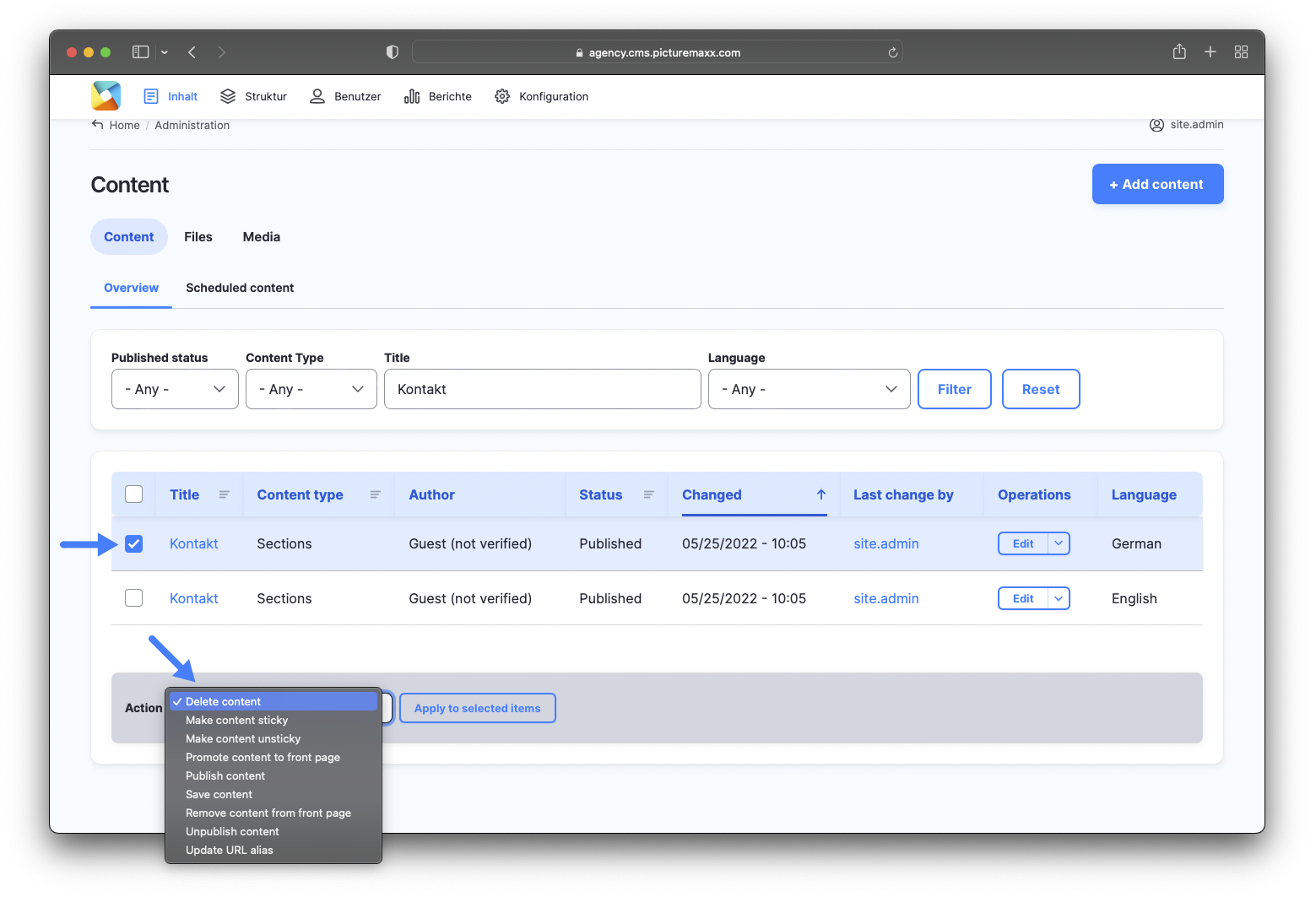Sort by the Author column header
This screenshot has width=1316, height=913.
[432, 494]
